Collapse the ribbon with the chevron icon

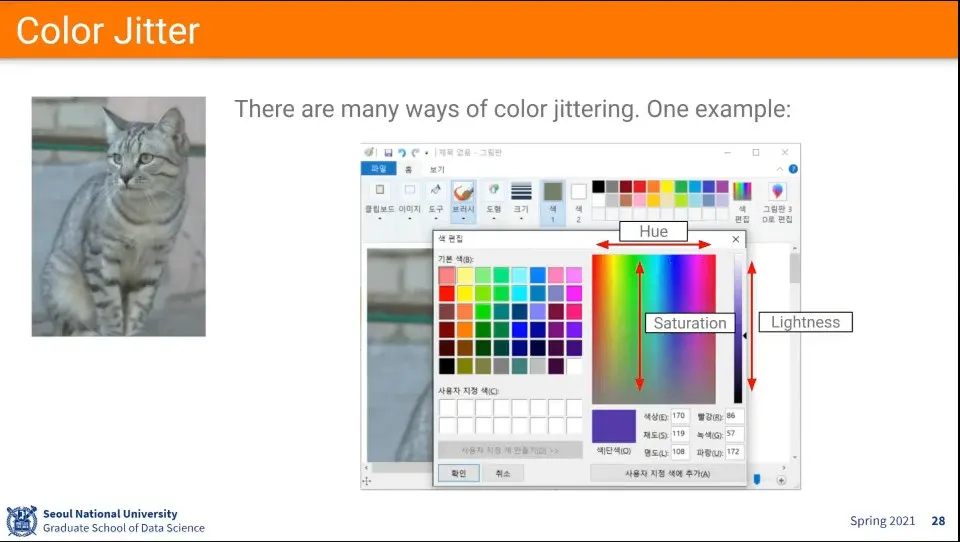click(779, 169)
